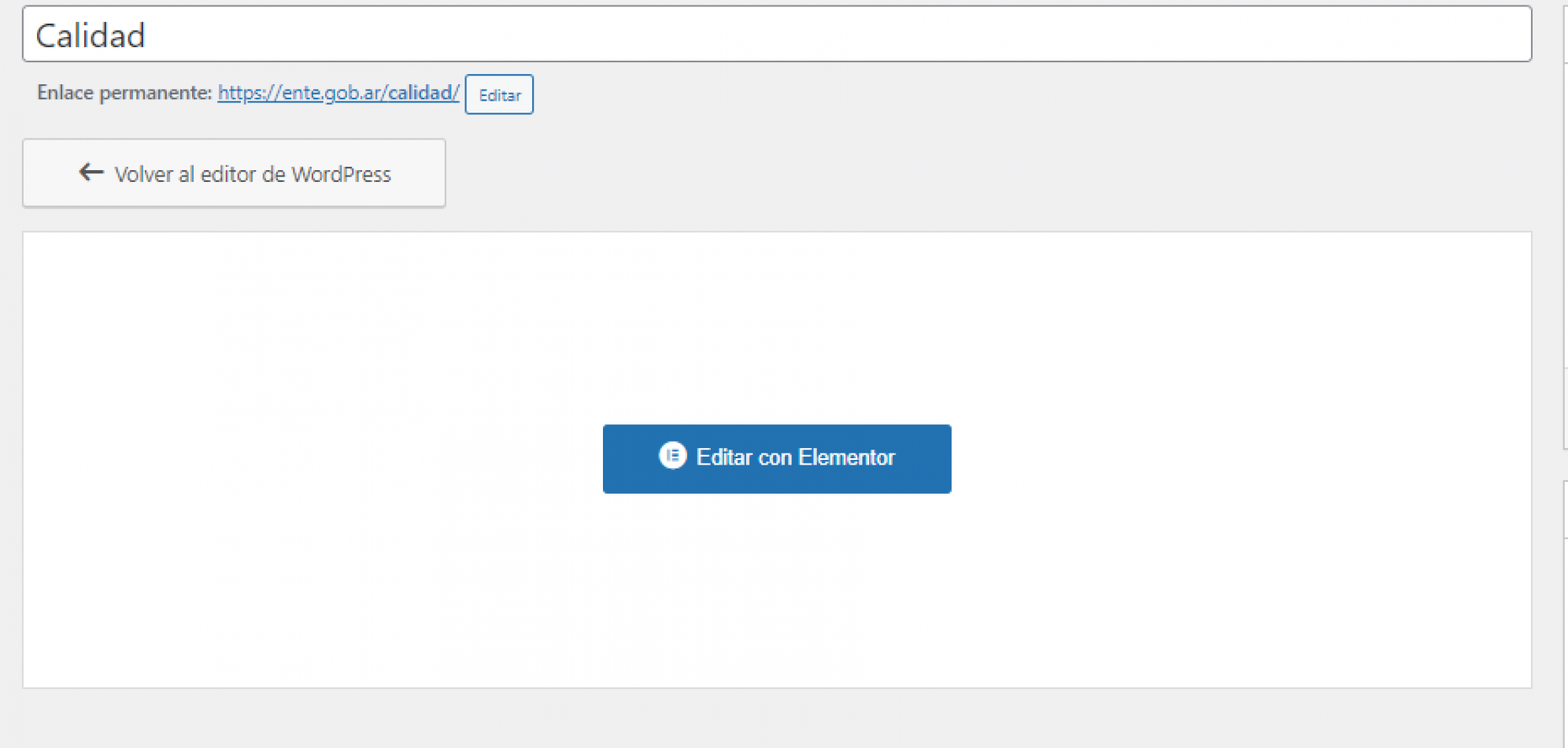Click the Enlace permanente label text
Viewport: 1568px width, 748px height.
pyautogui.click(x=124, y=93)
